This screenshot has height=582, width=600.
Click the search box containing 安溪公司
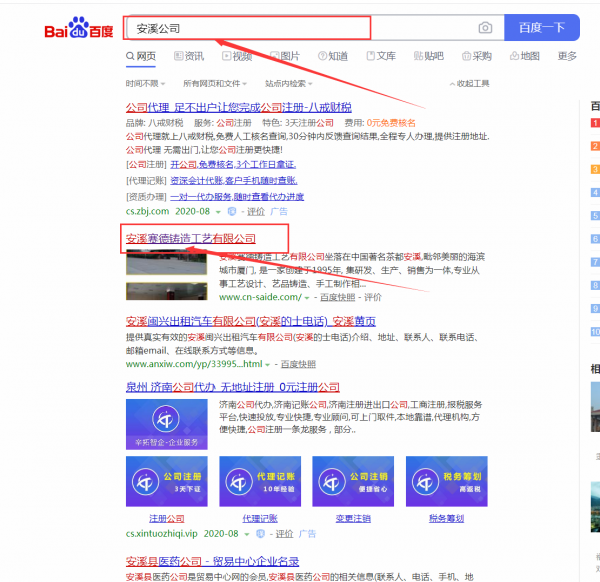(300, 28)
